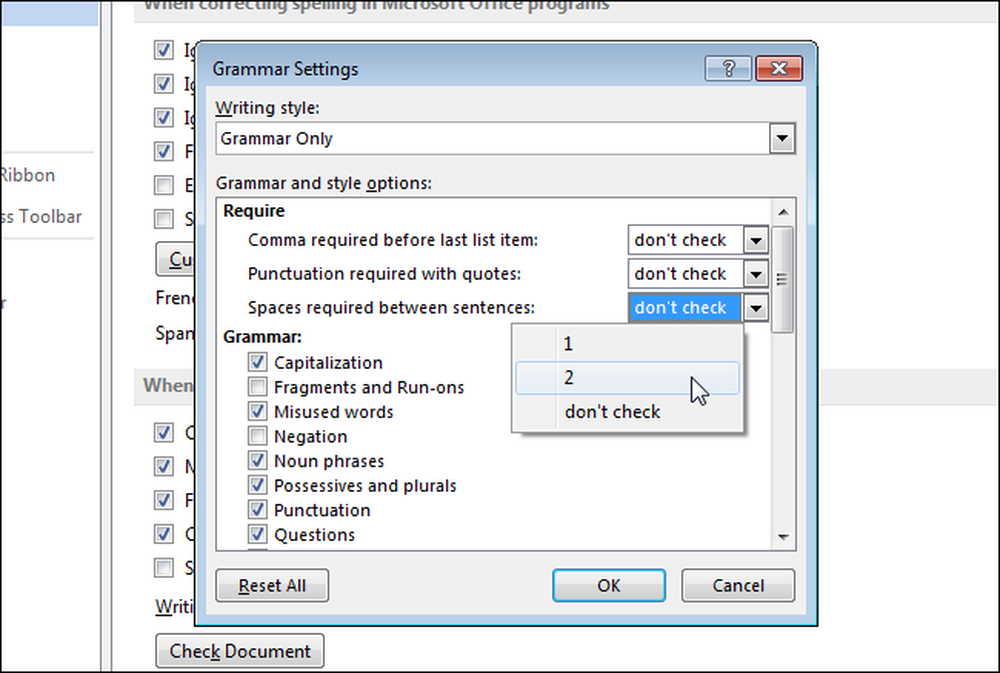
Task: Click the help question mark button
Action: 728,68
